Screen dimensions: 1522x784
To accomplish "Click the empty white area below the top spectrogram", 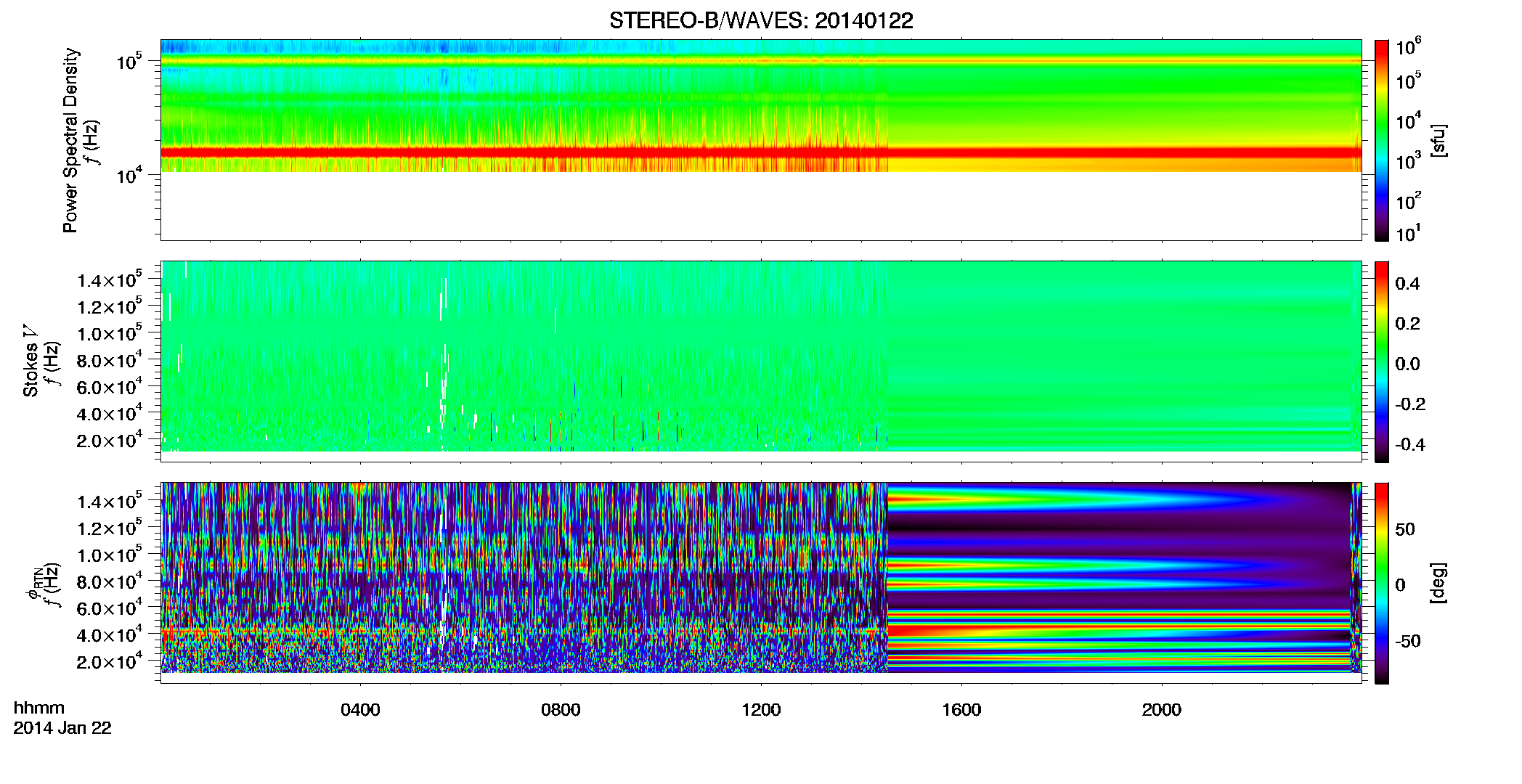I will click(x=761, y=205).
